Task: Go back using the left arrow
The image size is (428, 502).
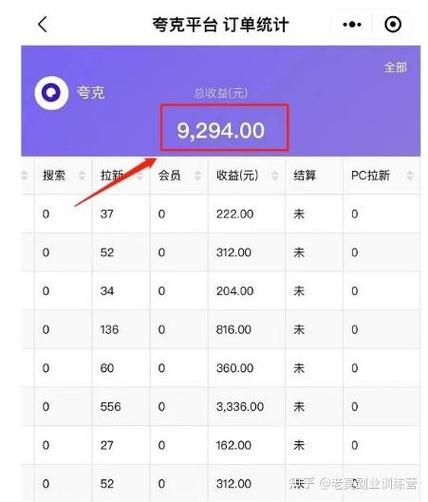Action: coord(43,24)
